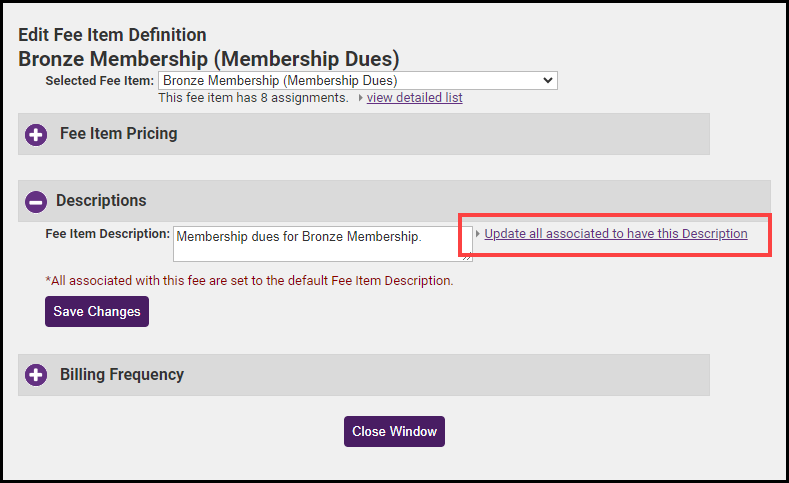Click the Descriptions section header title
Viewport: 789px width, 483px height.
pos(101,201)
